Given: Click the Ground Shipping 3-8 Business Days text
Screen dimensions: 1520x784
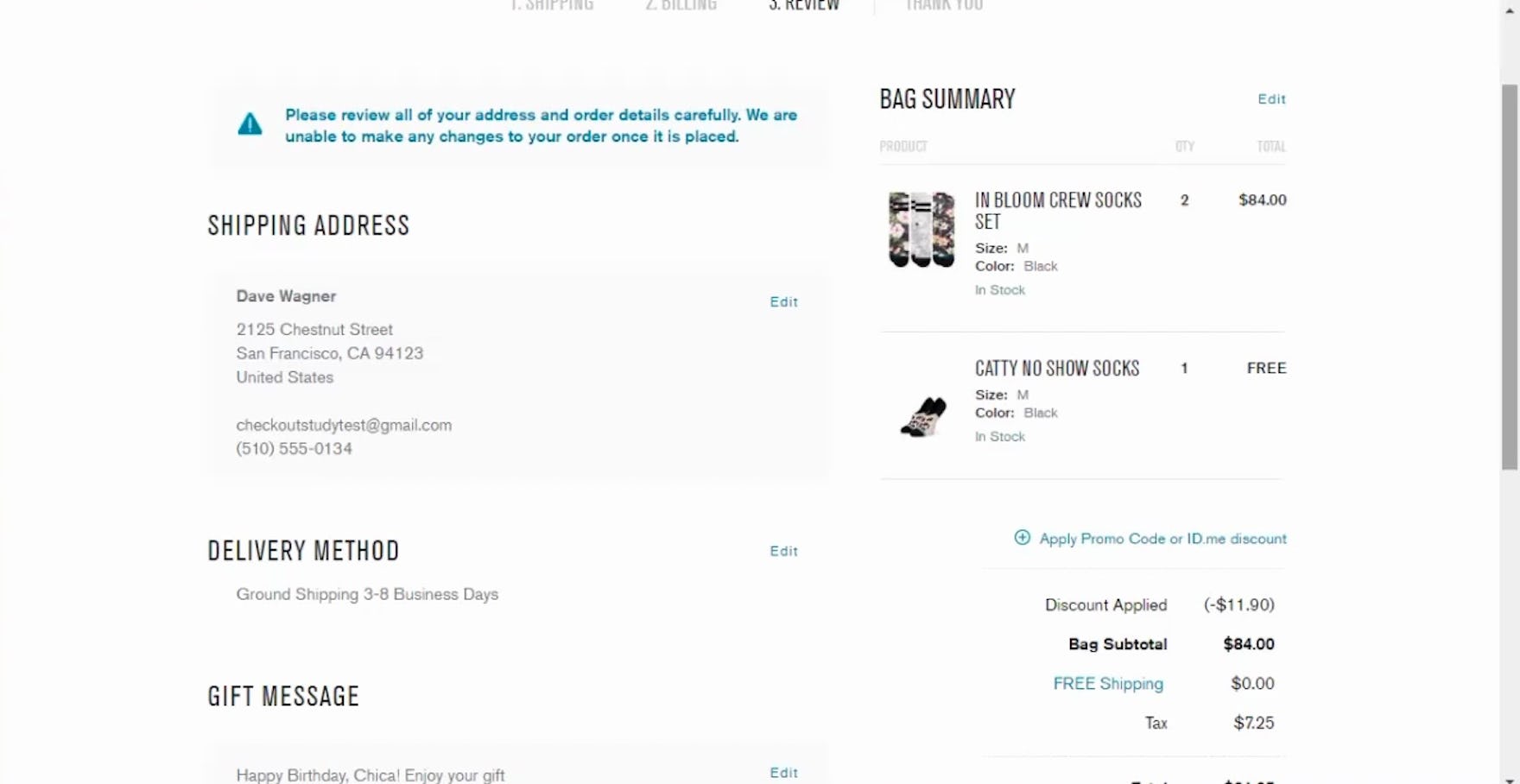Looking at the screenshot, I should pyautogui.click(x=367, y=594).
